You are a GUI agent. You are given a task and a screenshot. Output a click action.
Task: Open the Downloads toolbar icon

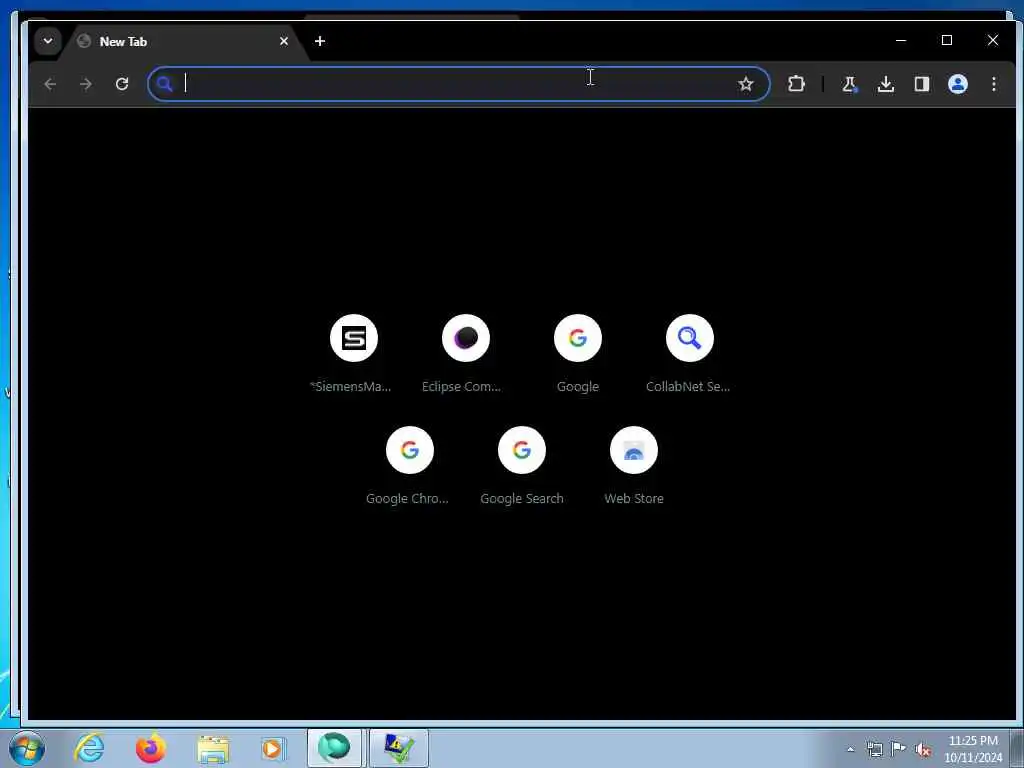[x=886, y=84]
